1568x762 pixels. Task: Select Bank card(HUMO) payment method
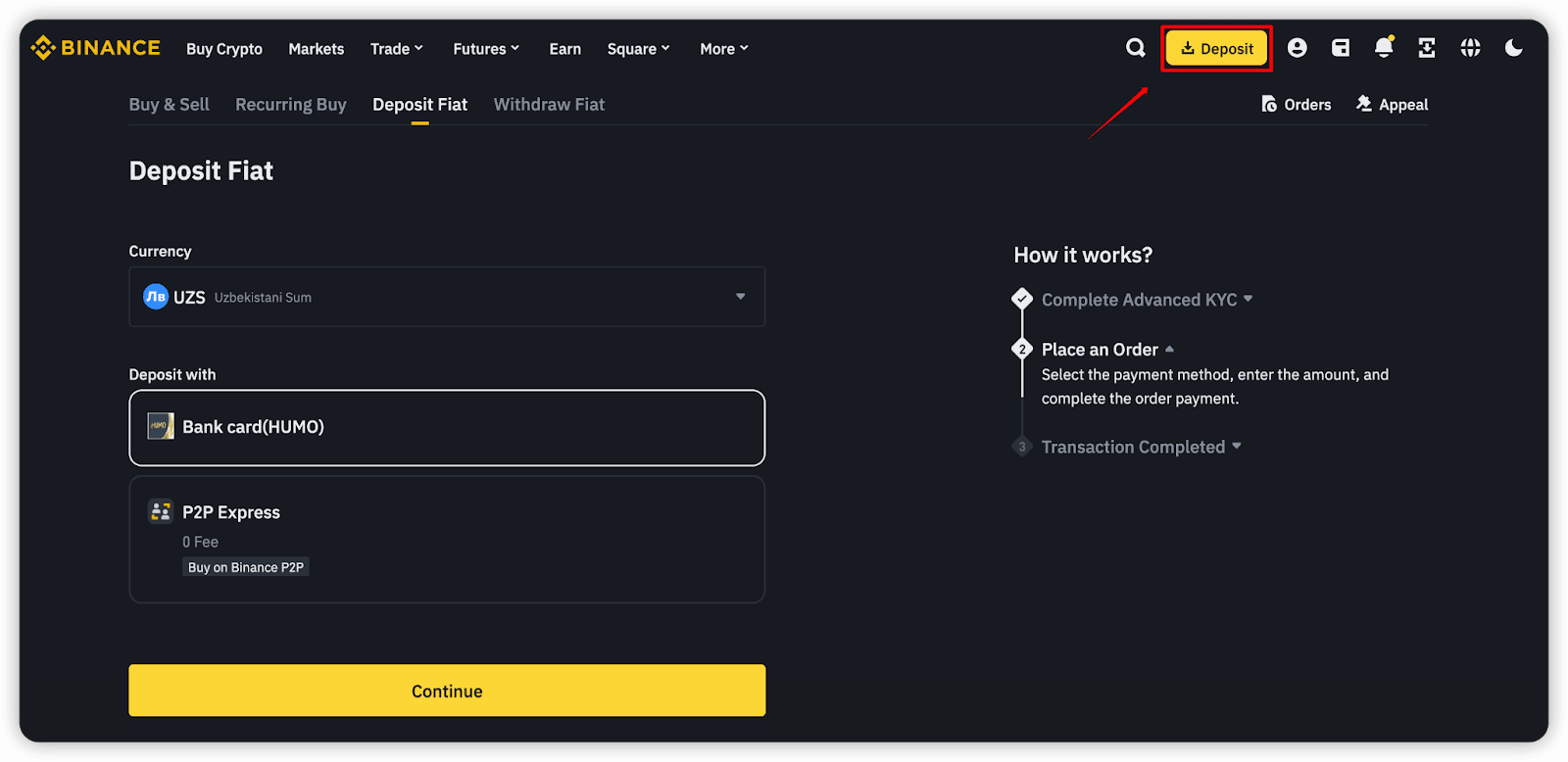[447, 427]
